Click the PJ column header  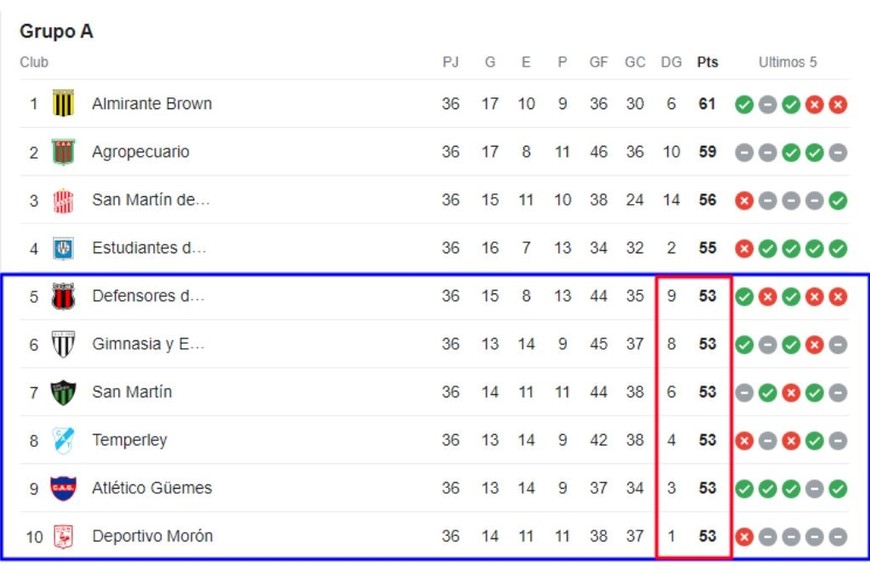(x=451, y=62)
